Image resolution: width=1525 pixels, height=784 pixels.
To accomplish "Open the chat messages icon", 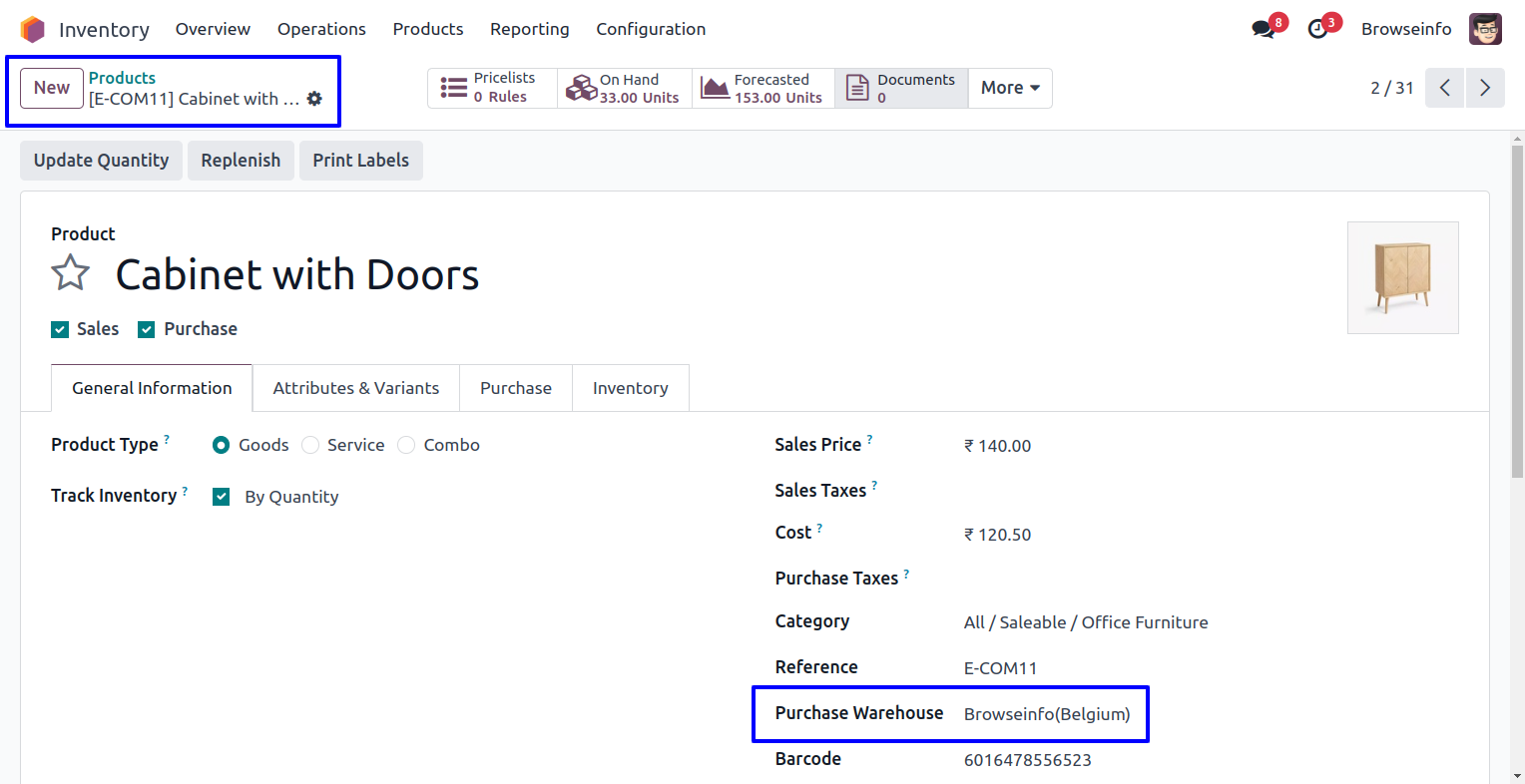I will [1264, 29].
